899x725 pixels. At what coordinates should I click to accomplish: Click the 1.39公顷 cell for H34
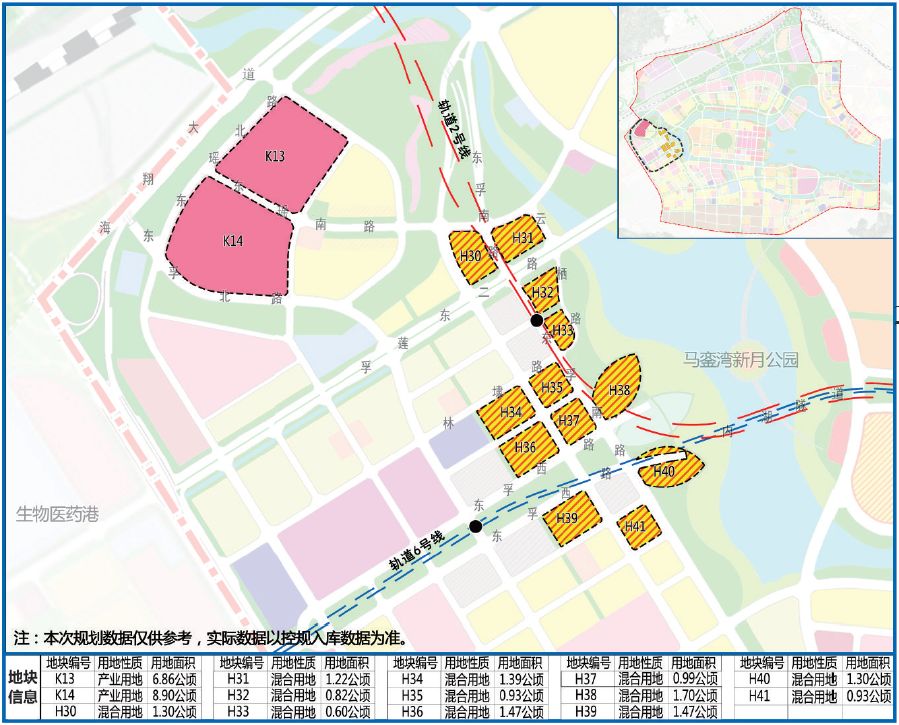[x=521, y=679]
